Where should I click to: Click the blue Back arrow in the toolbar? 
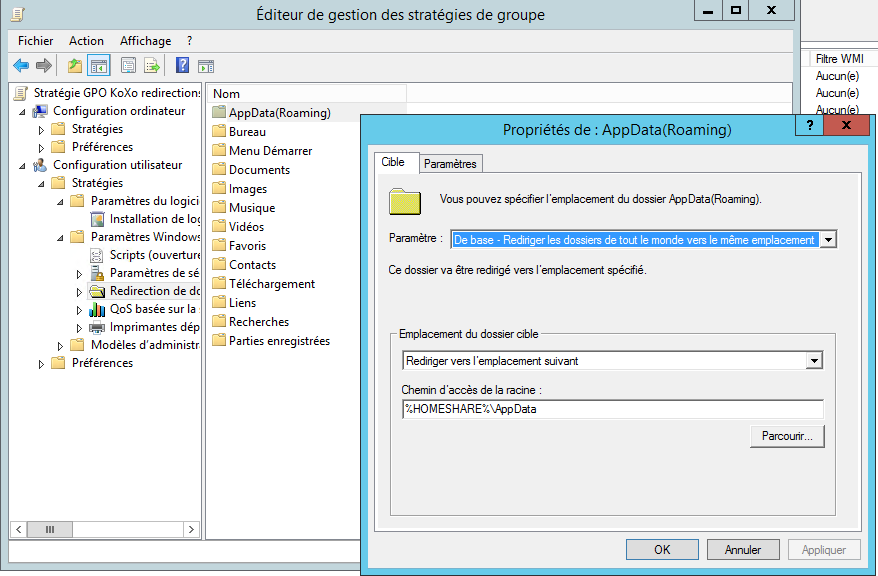pyautogui.click(x=20, y=66)
